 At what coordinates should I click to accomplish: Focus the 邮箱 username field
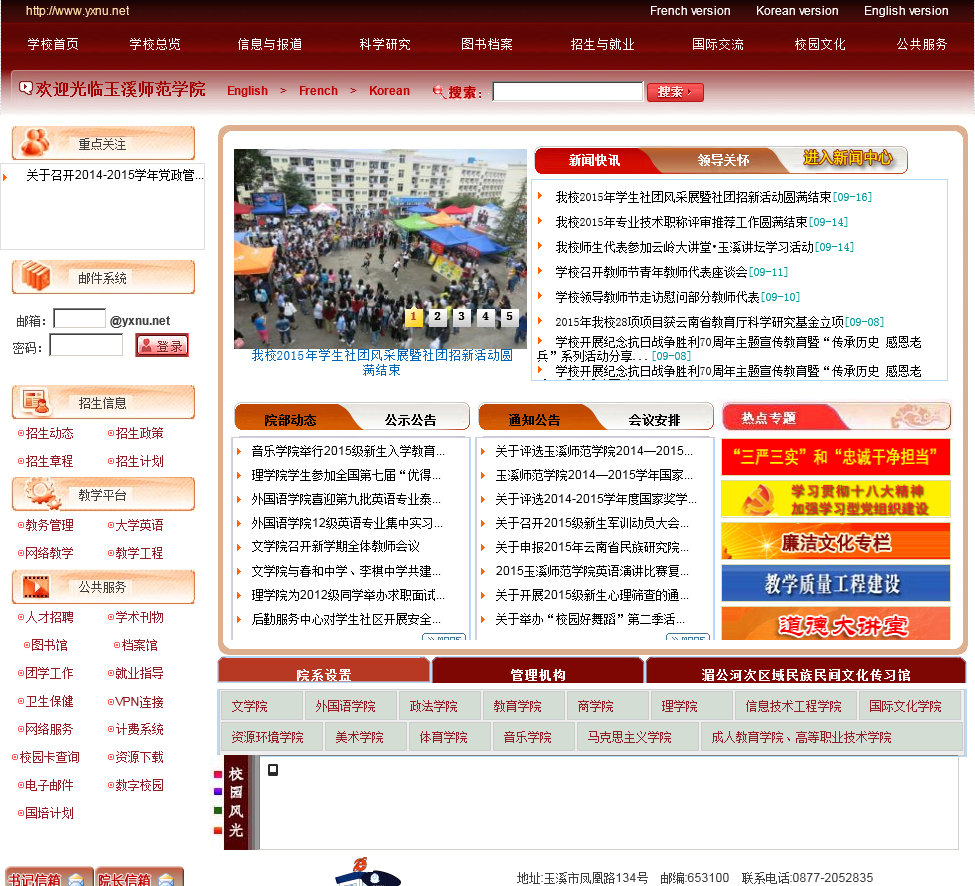pos(80,319)
